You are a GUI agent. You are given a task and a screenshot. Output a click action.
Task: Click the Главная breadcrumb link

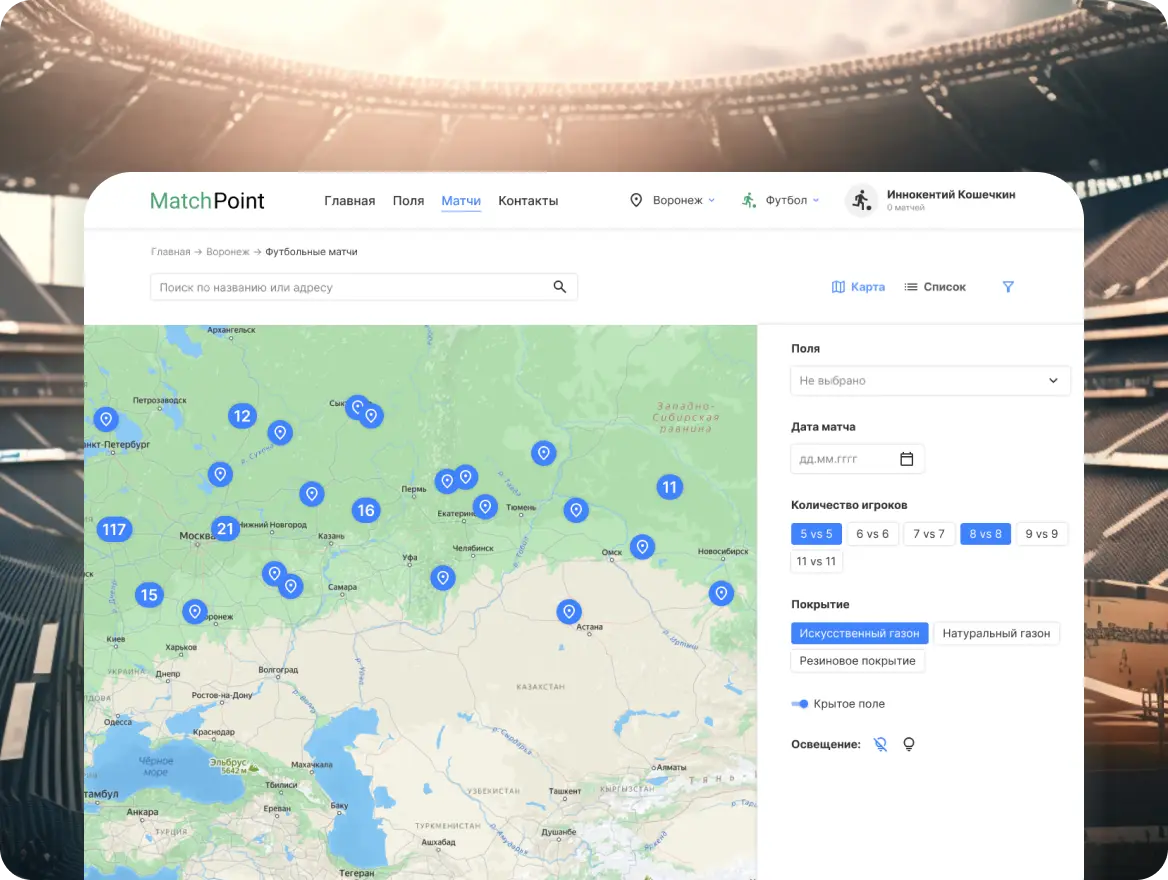click(170, 252)
